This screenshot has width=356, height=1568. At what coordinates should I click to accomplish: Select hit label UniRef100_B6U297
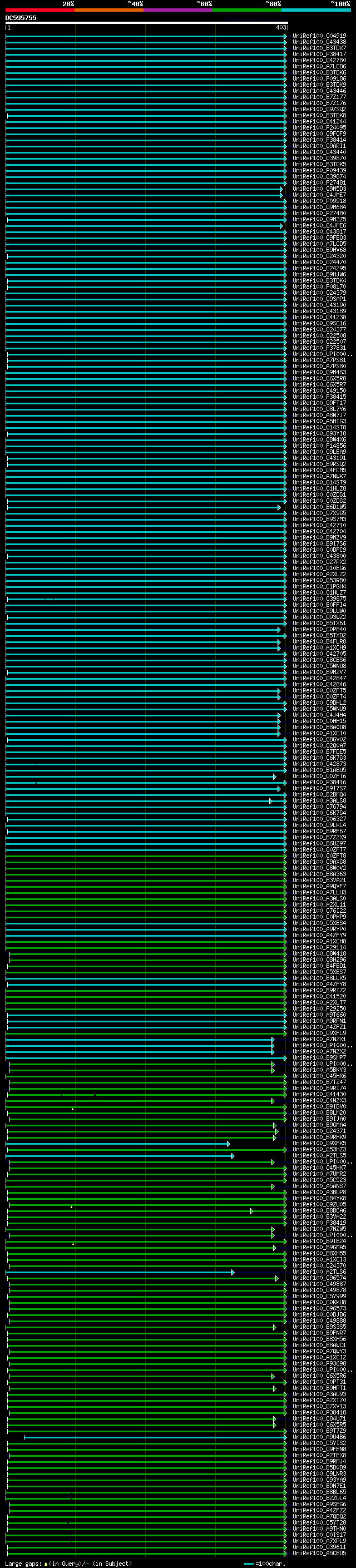(x=319, y=843)
